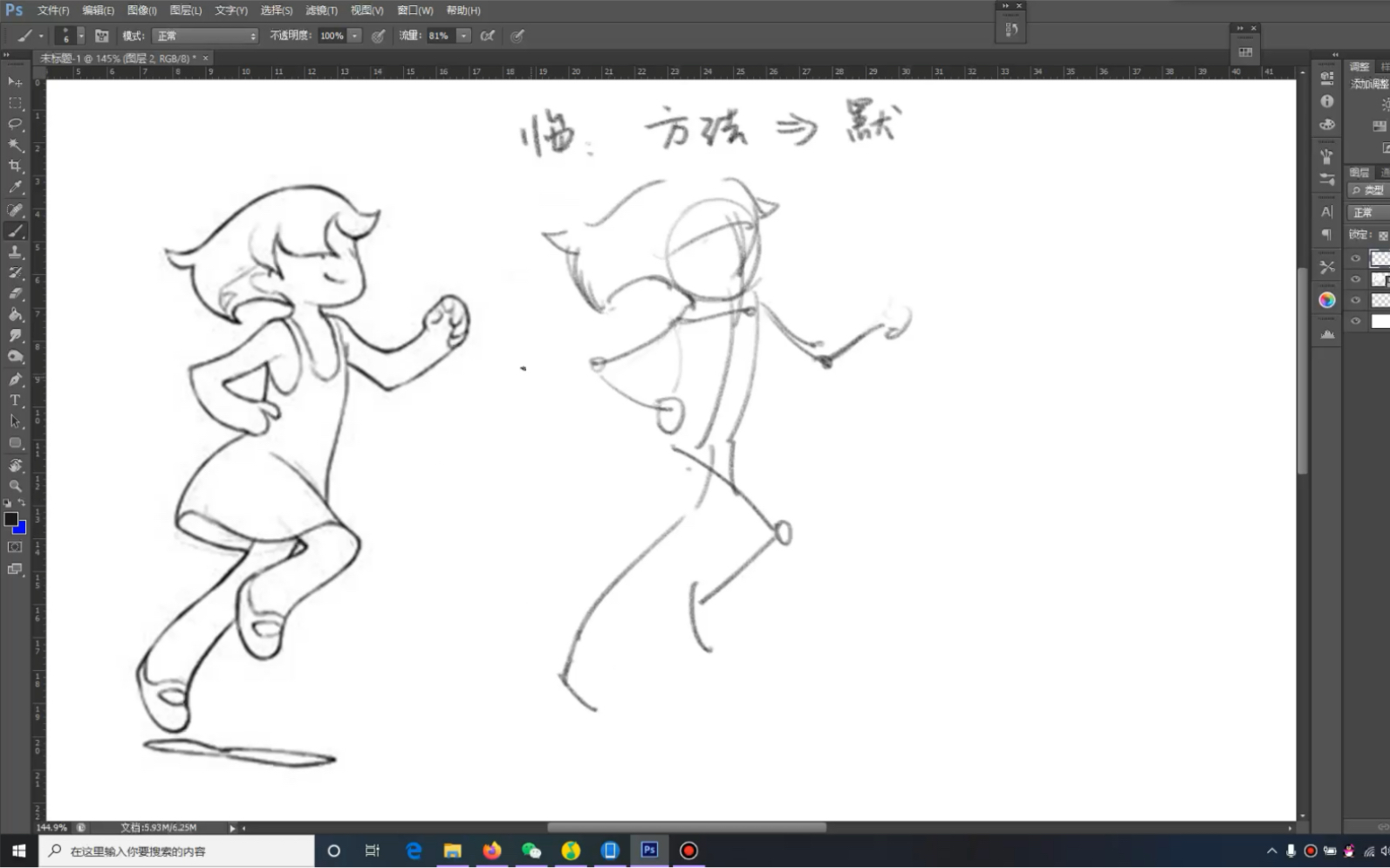This screenshot has width=1390, height=868.
Task: Select the Rounded Rectangle shape tool
Action: 15,443
